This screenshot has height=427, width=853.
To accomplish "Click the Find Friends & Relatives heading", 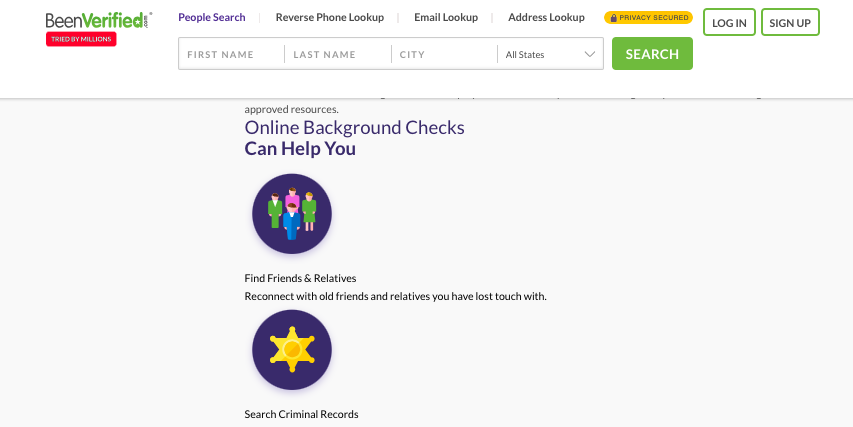I will pyautogui.click(x=300, y=278).
